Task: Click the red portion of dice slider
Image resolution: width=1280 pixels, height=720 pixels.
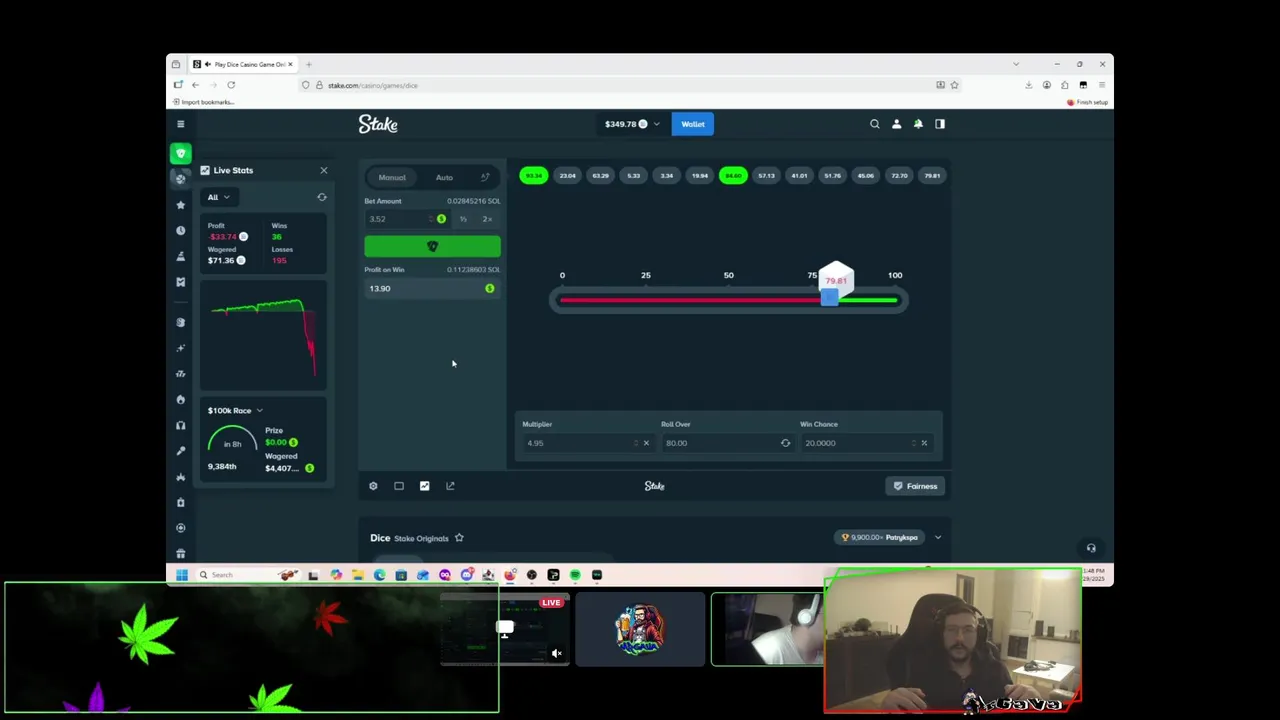Action: [690, 299]
